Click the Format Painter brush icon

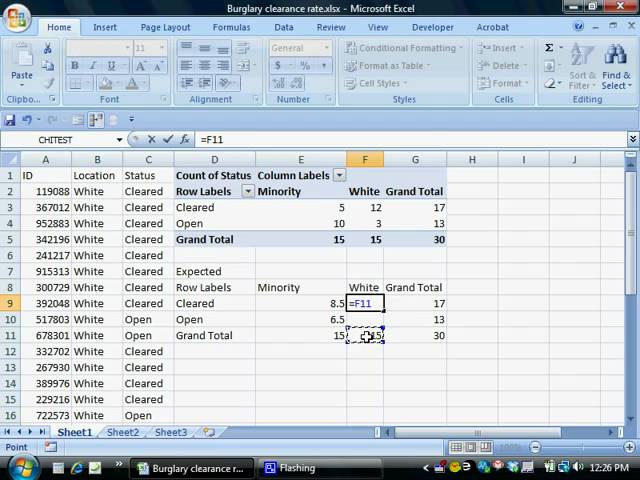click(x=49, y=83)
